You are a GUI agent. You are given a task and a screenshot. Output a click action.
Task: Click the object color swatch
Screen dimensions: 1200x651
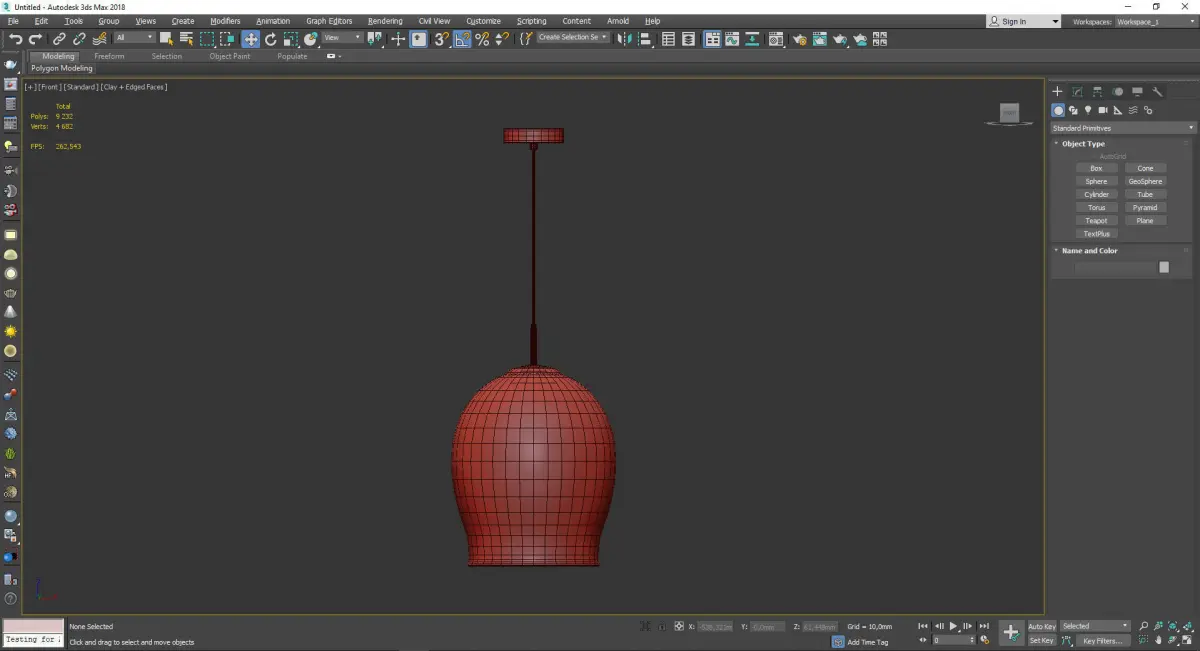pyautogui.click(x=1163, y=267)
